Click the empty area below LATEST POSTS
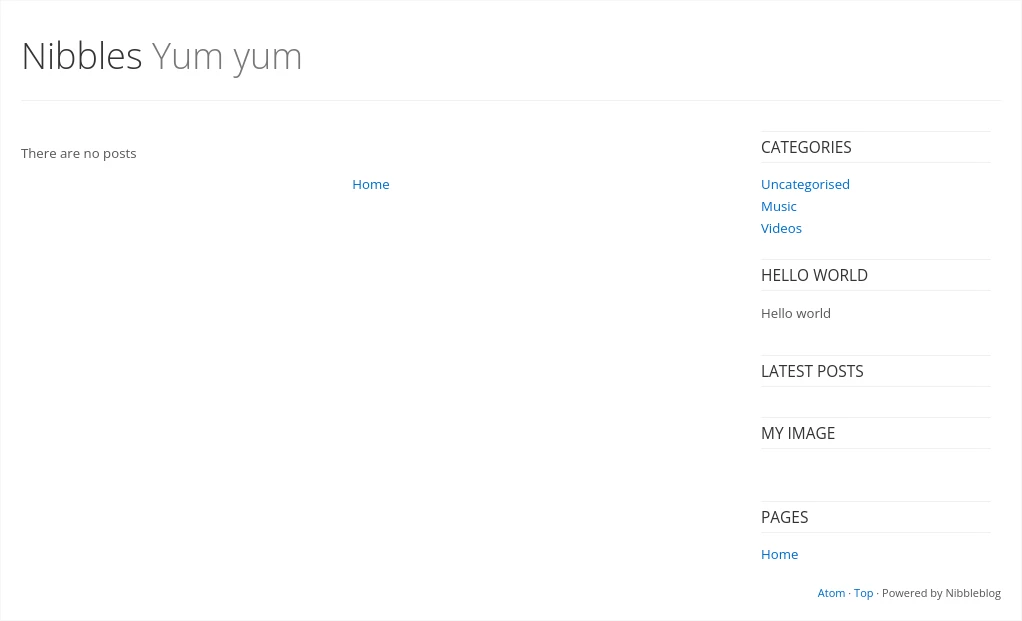 point(875,401)
